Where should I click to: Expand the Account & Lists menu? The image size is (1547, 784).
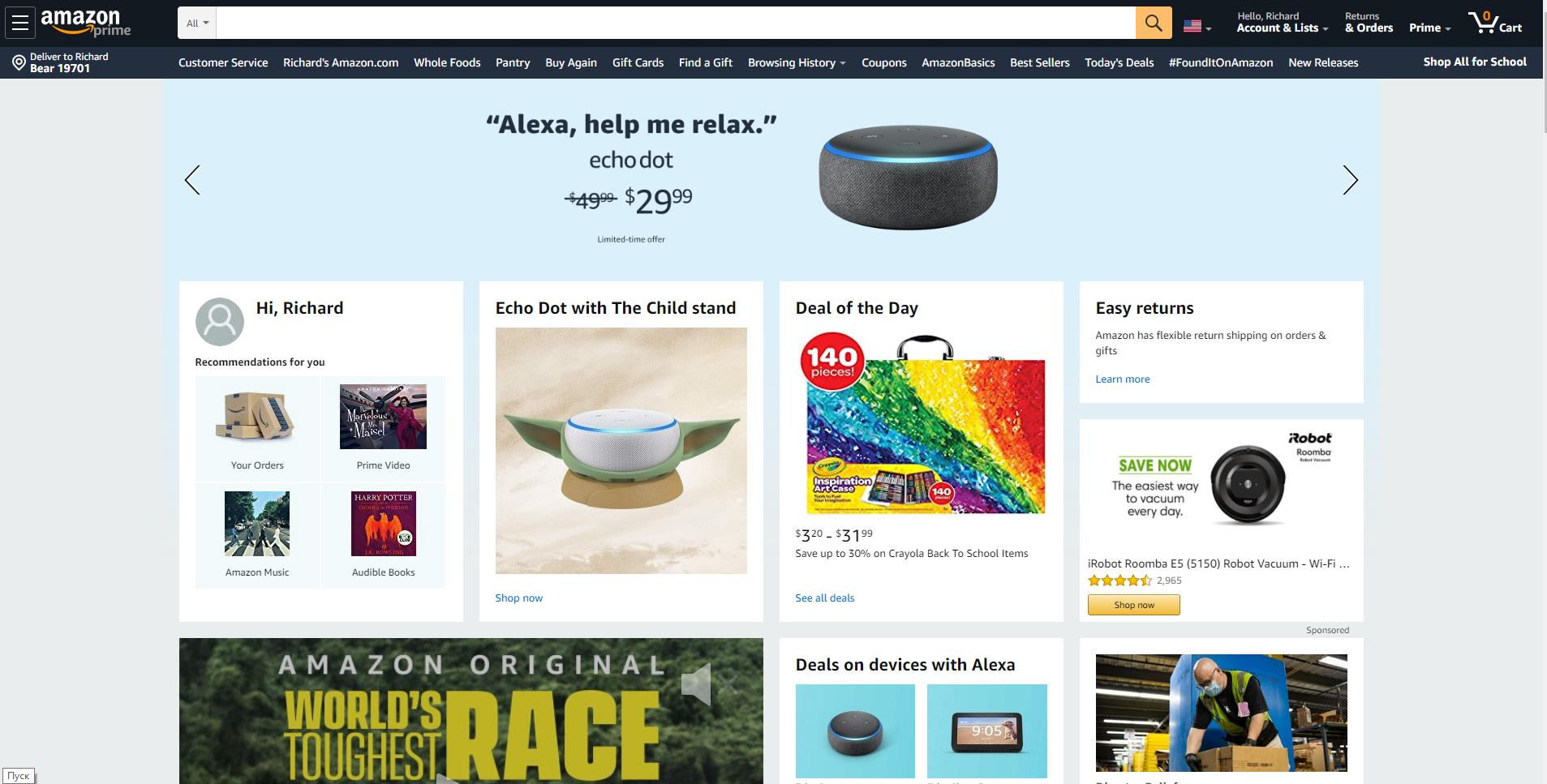tap(1282, 22)
